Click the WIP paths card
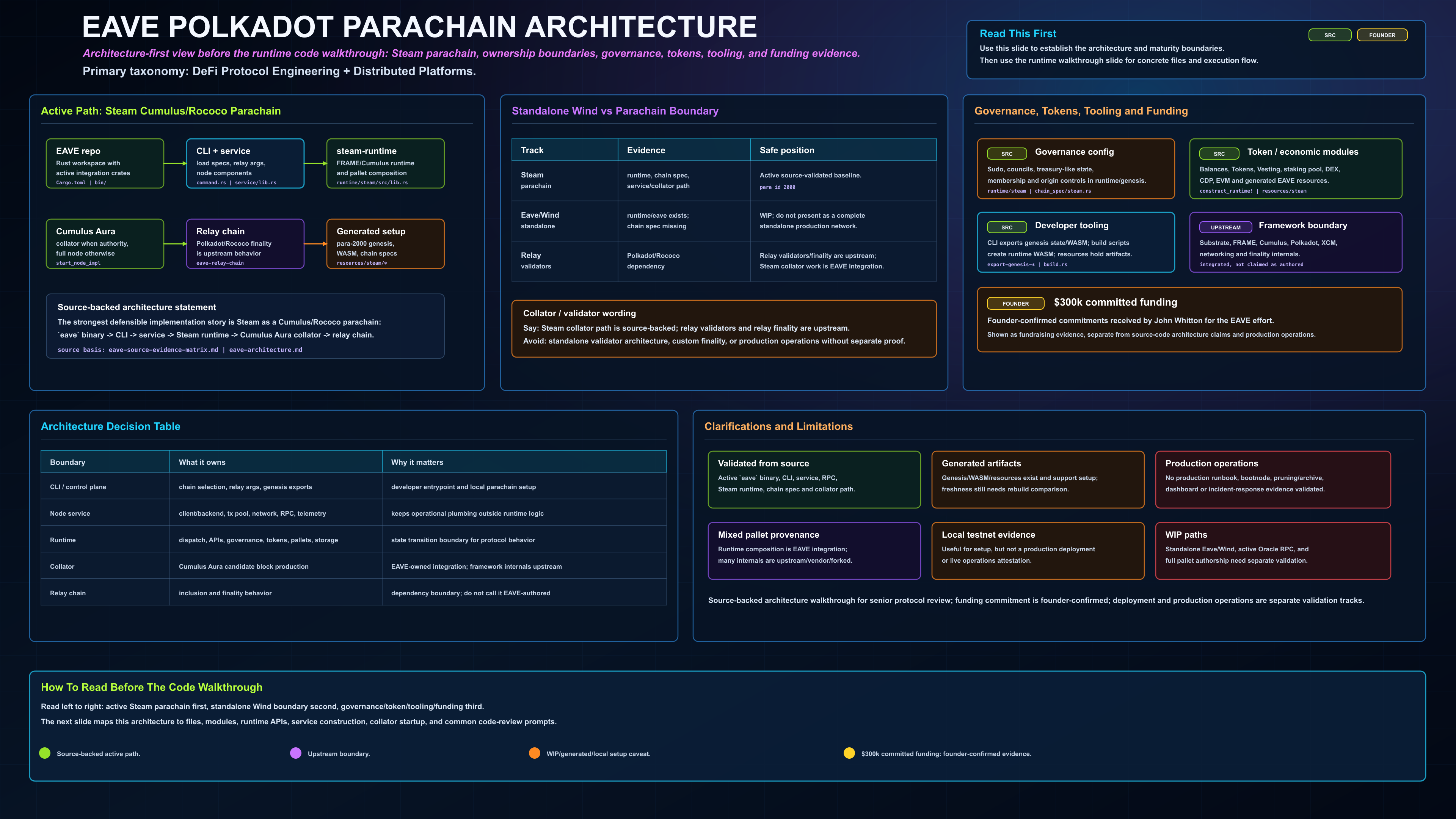Image resolution: width=1456 pixels, height=819 pixels. click(x=1273, y=551)
